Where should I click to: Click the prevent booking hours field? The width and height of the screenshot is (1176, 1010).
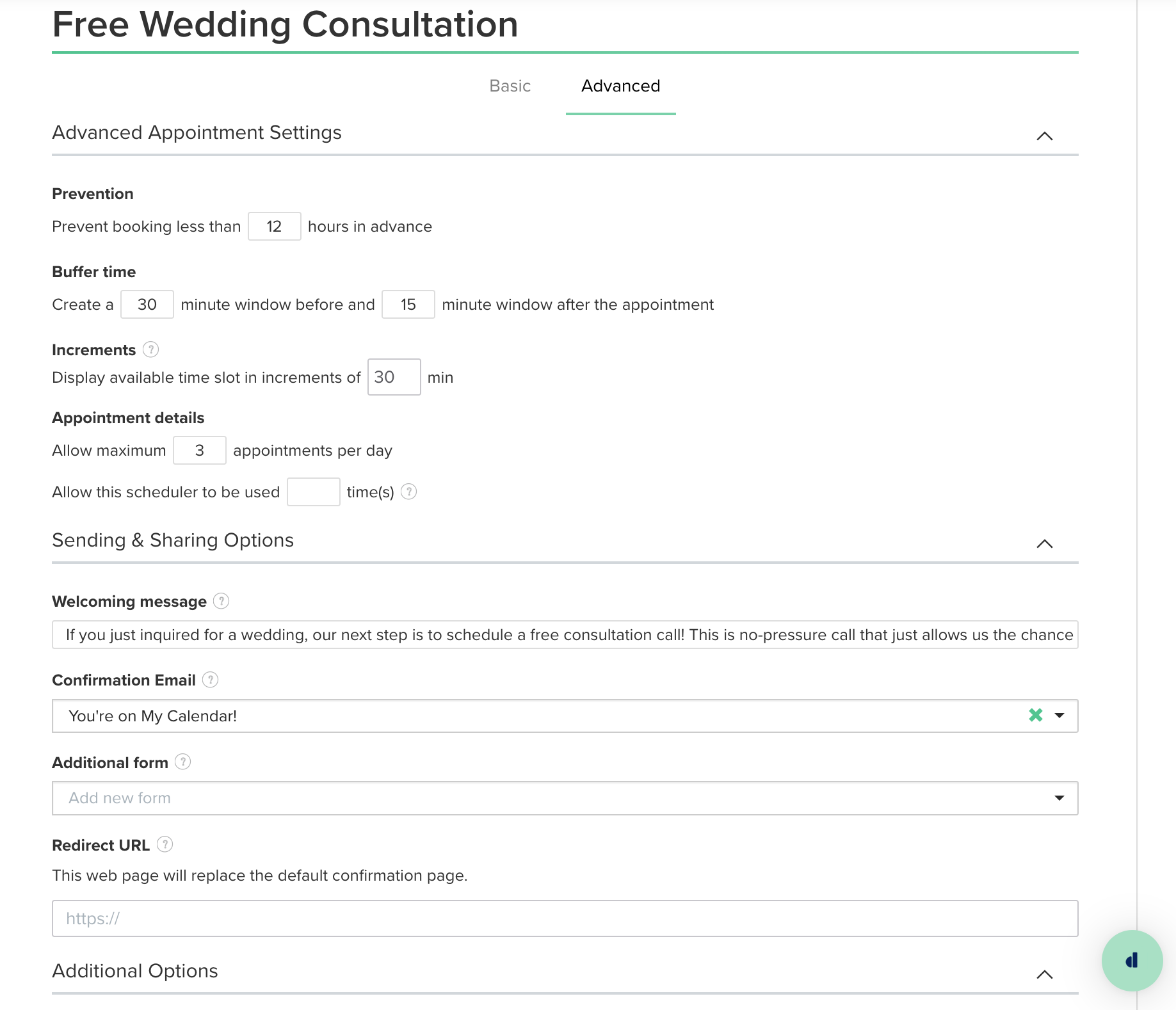click(274, 227)
